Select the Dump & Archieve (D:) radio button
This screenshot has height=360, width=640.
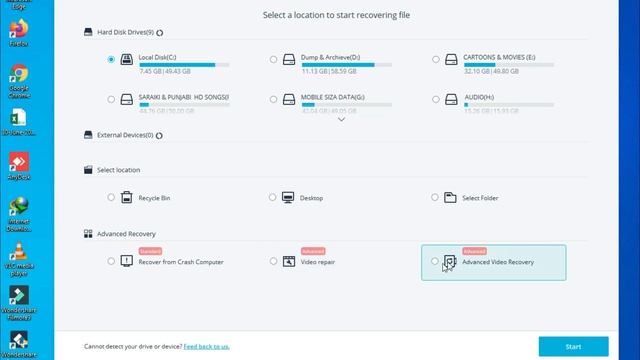[273, 60]
